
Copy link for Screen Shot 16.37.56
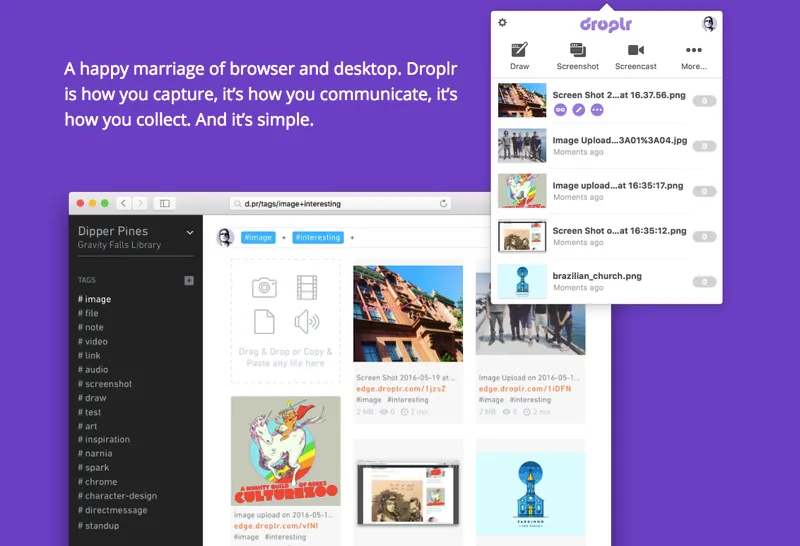(560, 110)
